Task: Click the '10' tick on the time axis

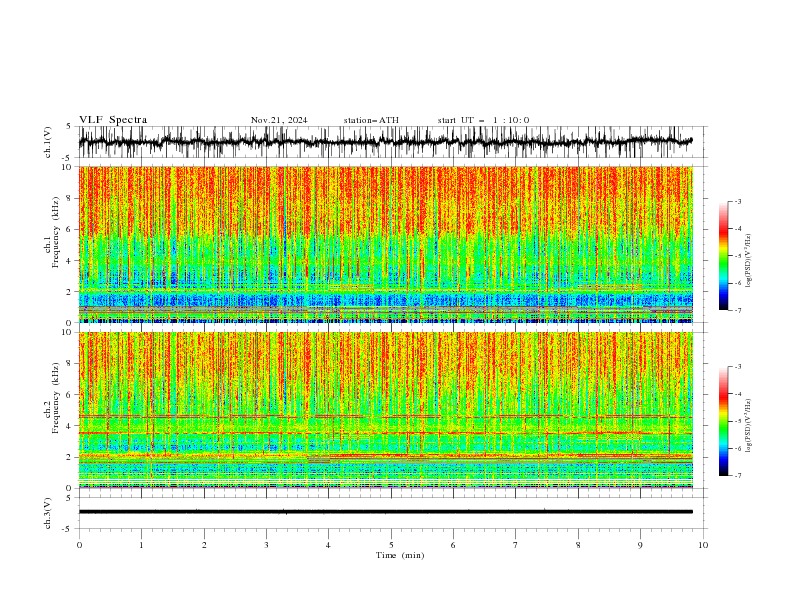Action: coord(703,545)
